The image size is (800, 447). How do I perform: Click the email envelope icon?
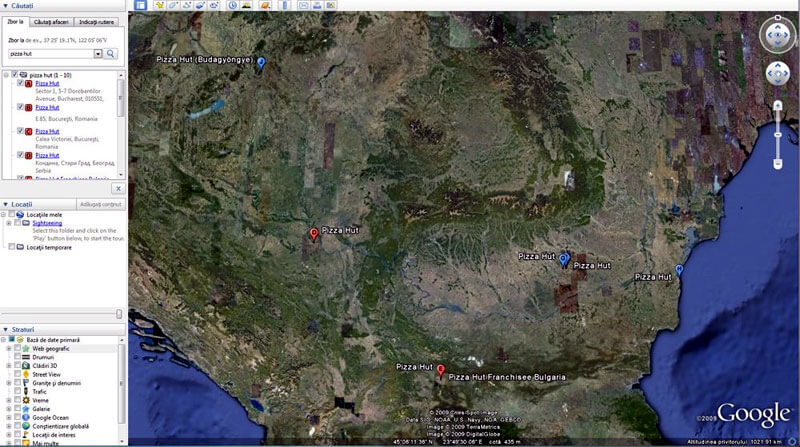pos(301,6)
